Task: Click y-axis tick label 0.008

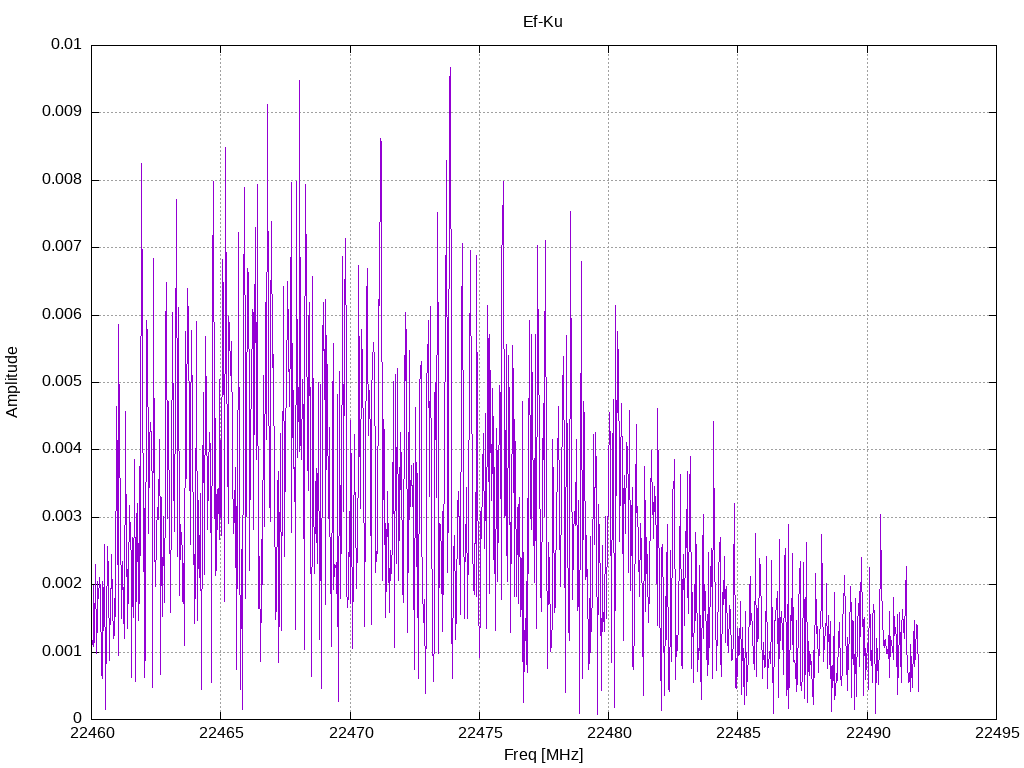Action: point(62,179)
